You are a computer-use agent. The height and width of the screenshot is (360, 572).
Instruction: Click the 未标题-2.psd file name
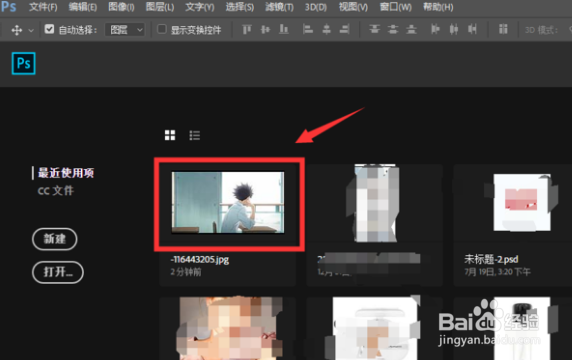pyautogui.click(x=491, y=259)
